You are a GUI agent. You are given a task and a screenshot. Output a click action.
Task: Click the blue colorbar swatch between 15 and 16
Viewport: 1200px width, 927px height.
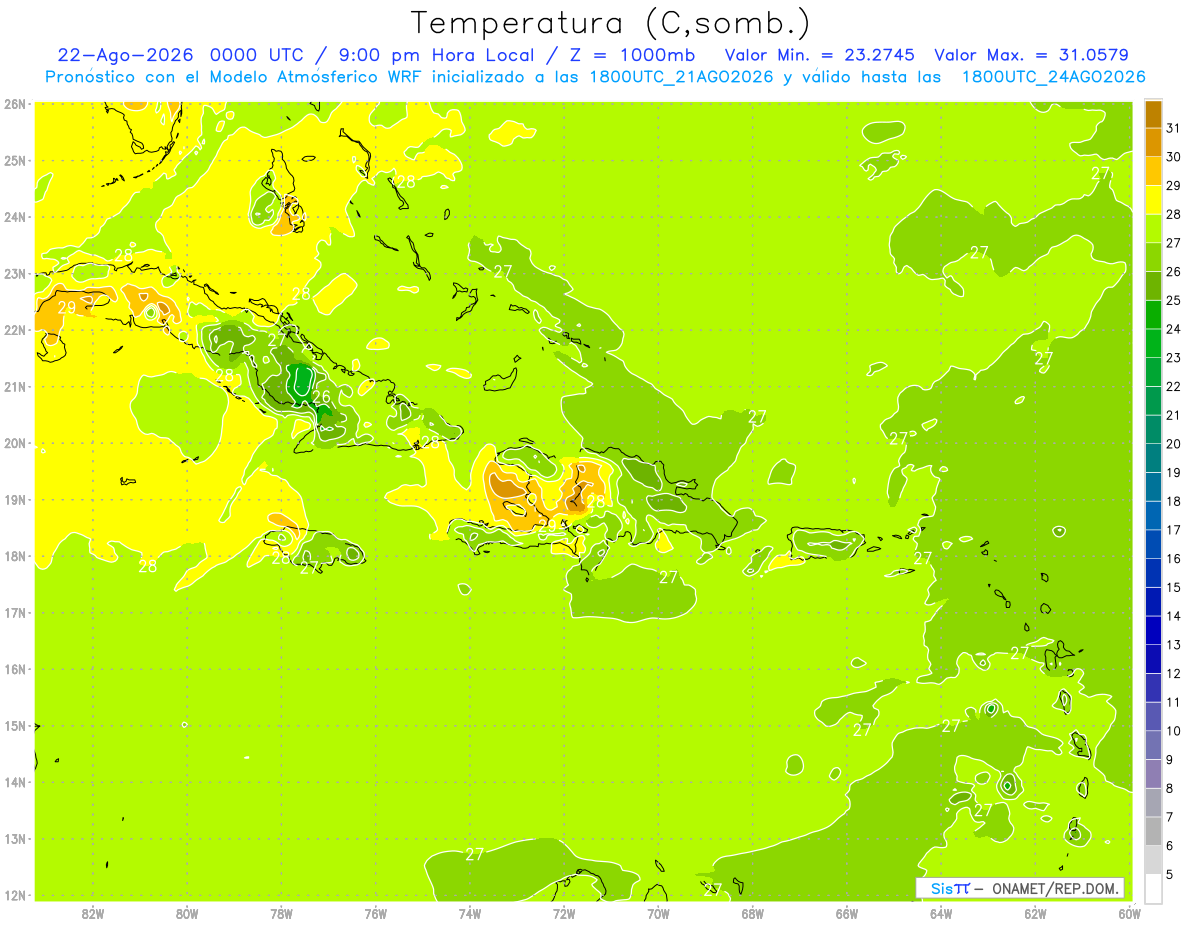pyautogui.click(x=1153, y=573)
